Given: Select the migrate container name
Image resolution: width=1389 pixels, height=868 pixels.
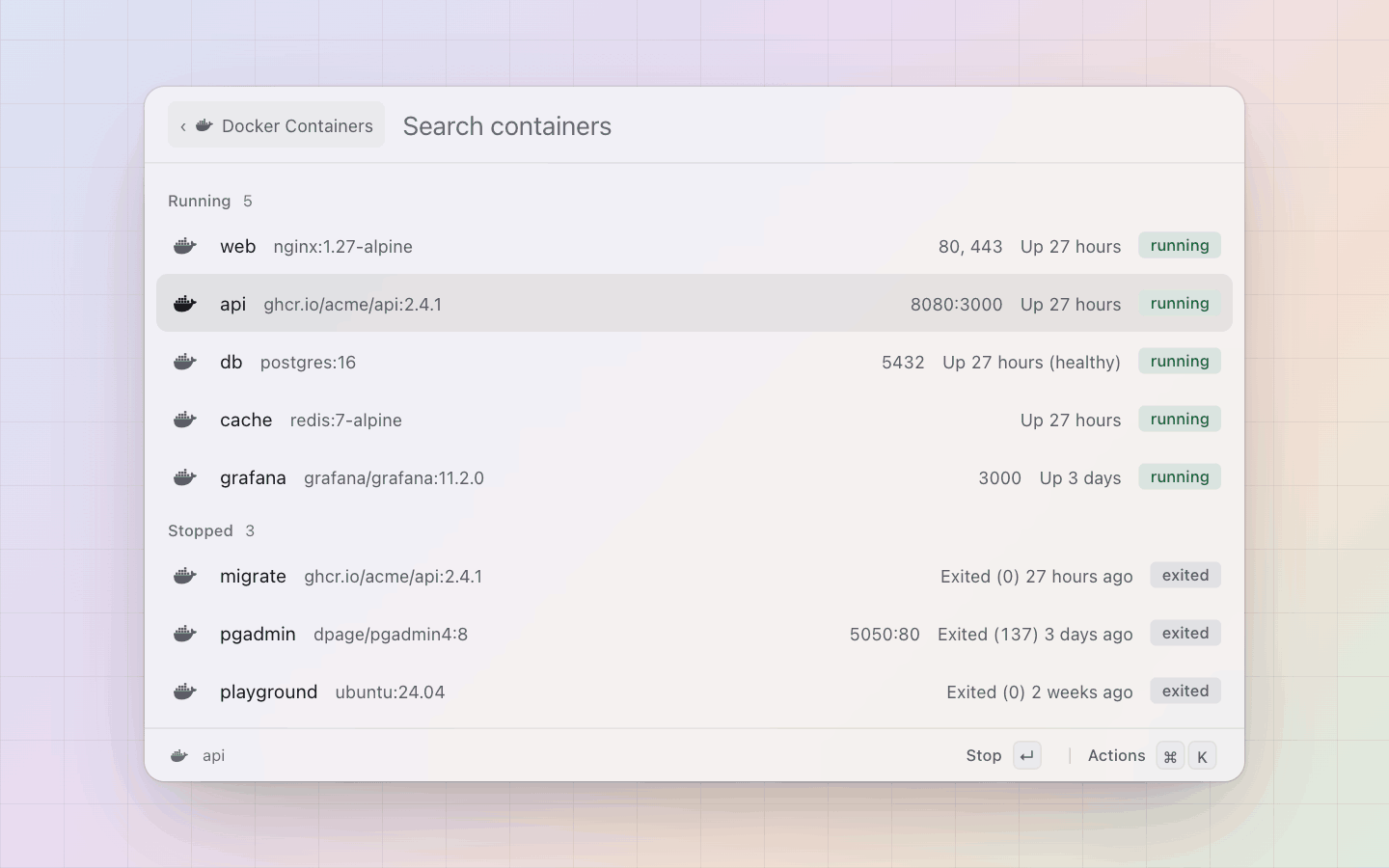Looking at the screenshot, I should [x=253, y=576].
